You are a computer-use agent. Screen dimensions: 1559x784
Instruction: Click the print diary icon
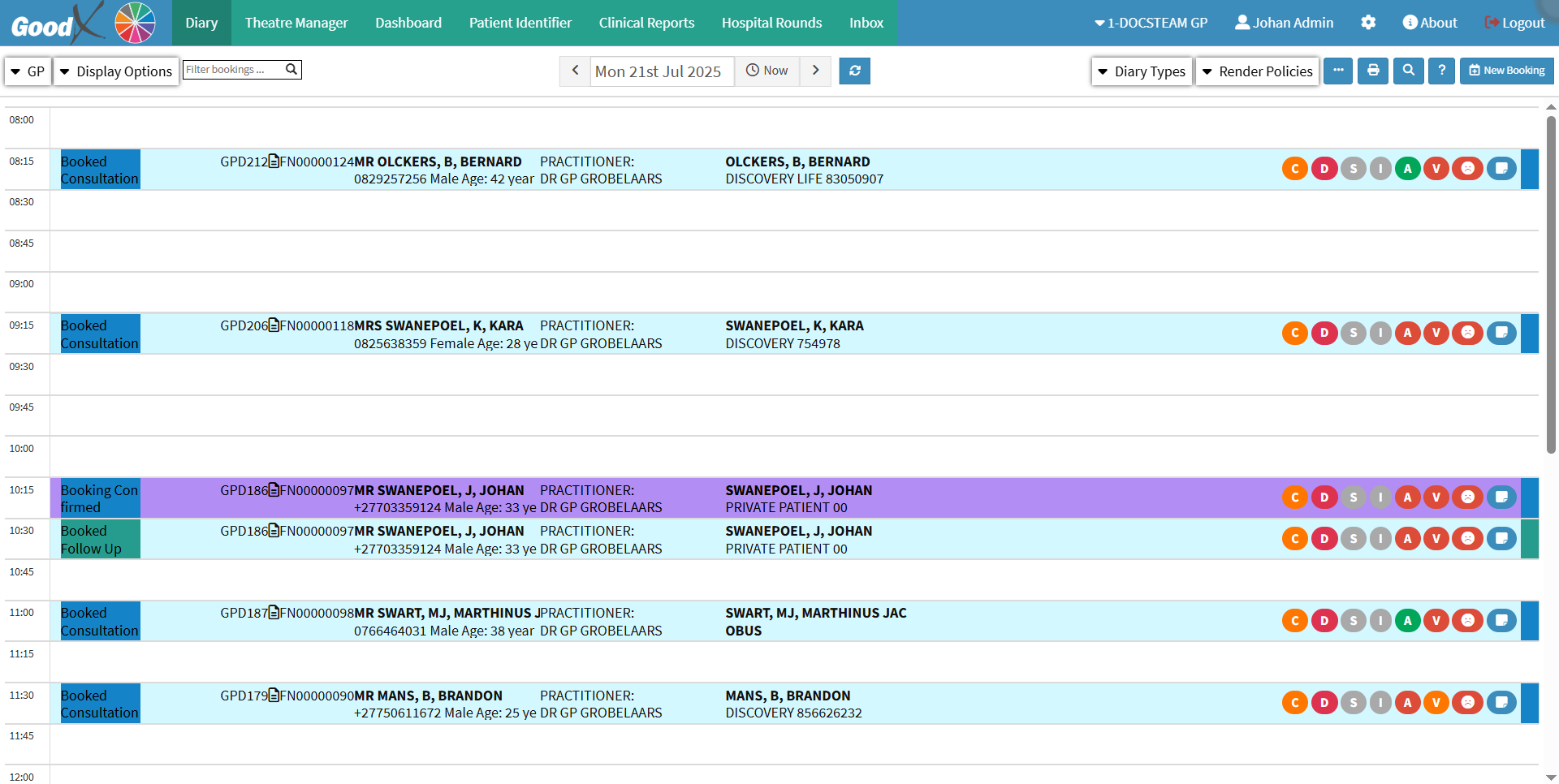click(x=1373, y=71)
